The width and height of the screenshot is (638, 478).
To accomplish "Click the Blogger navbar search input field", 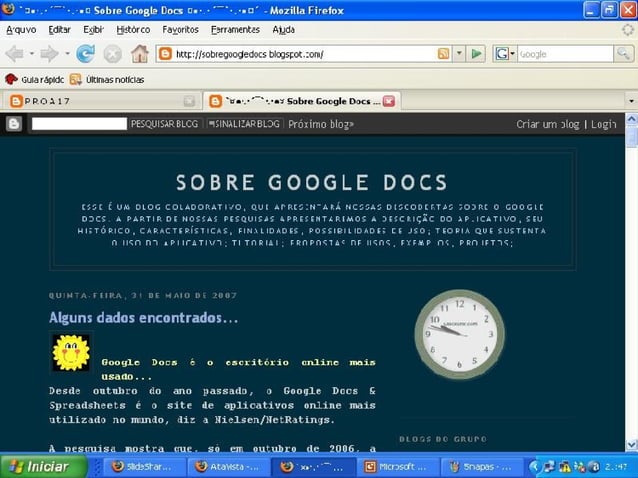I will pos(79,124).
